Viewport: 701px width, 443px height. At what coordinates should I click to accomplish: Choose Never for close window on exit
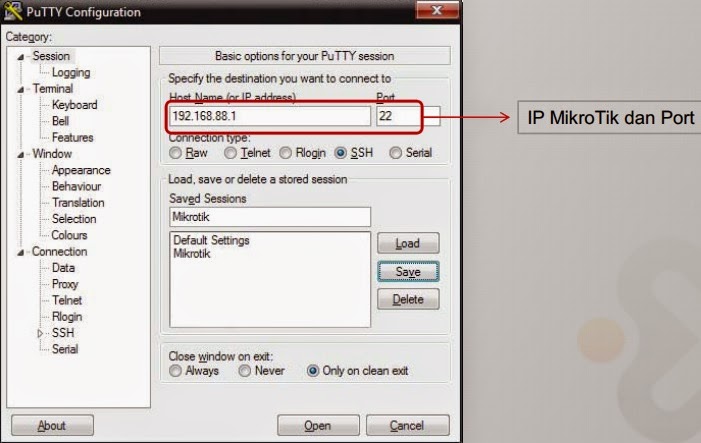pyautogui.click(x=245, y=371)
